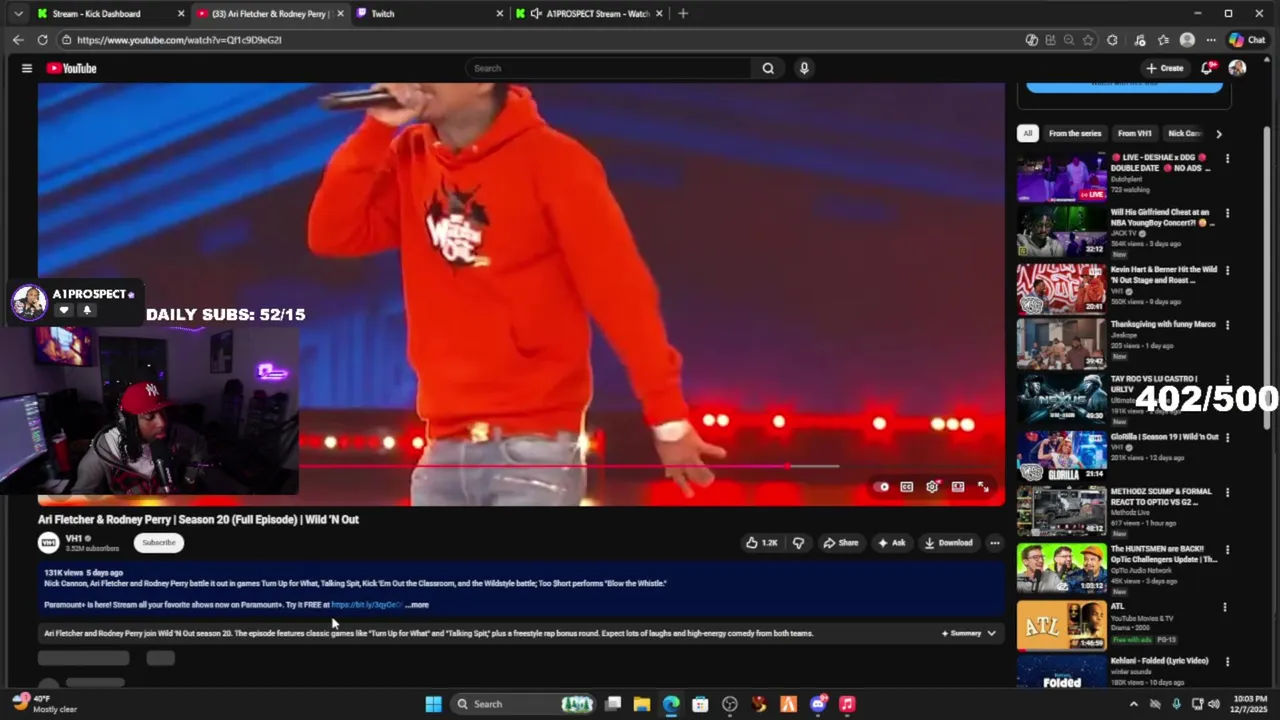Start voice search with microphone icon
Image resolution: width=1280 pixels, height=720 pixels.
click(x=804, y=68)
